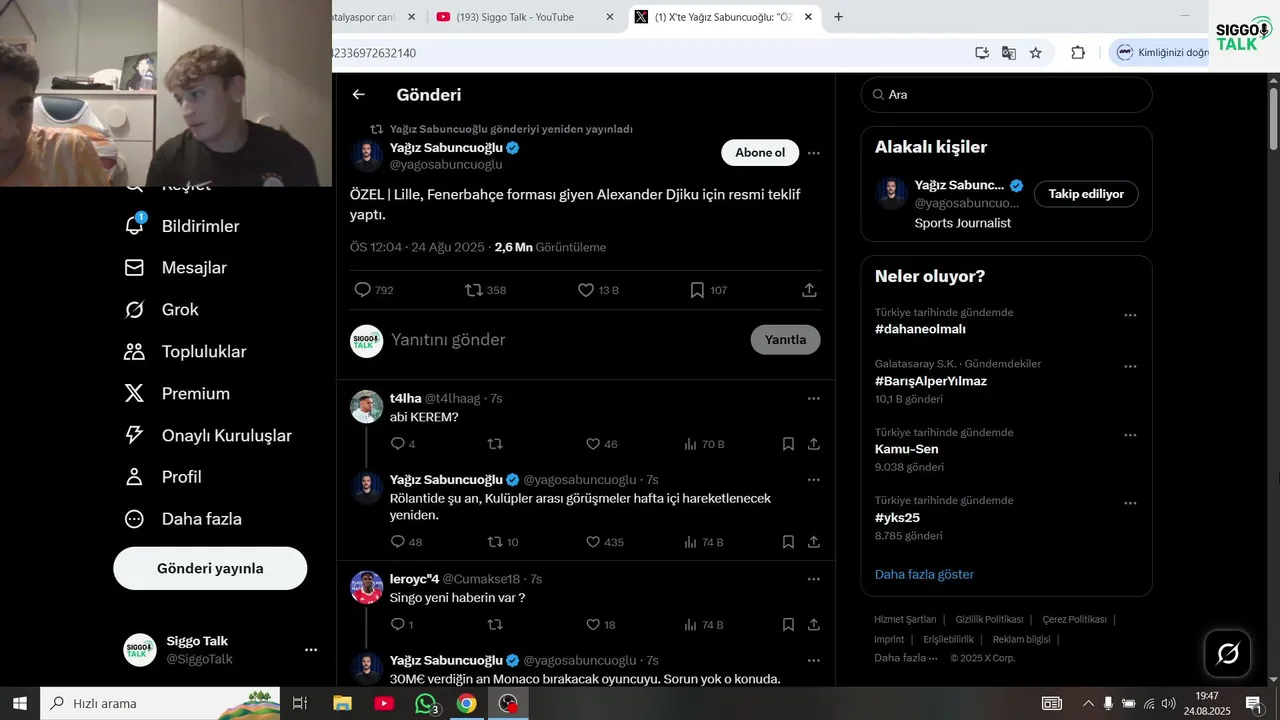Viewport: 1280px width, 720px height.
Task: Bookmark main post showing 107
Action: tap(708, 290)
